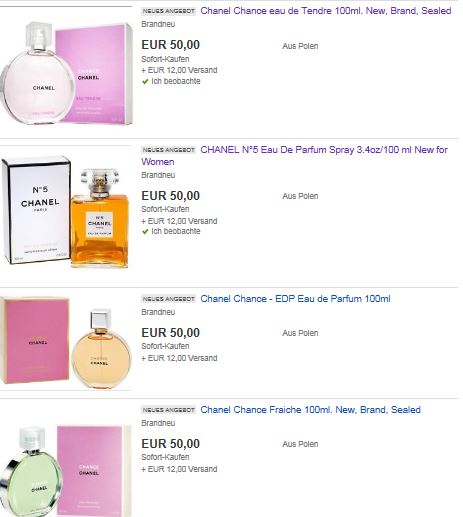Open the Chanel Chance Fraiche 100ml listing title
The width and height of the screenshot is (463, 517).
(310, 410)
